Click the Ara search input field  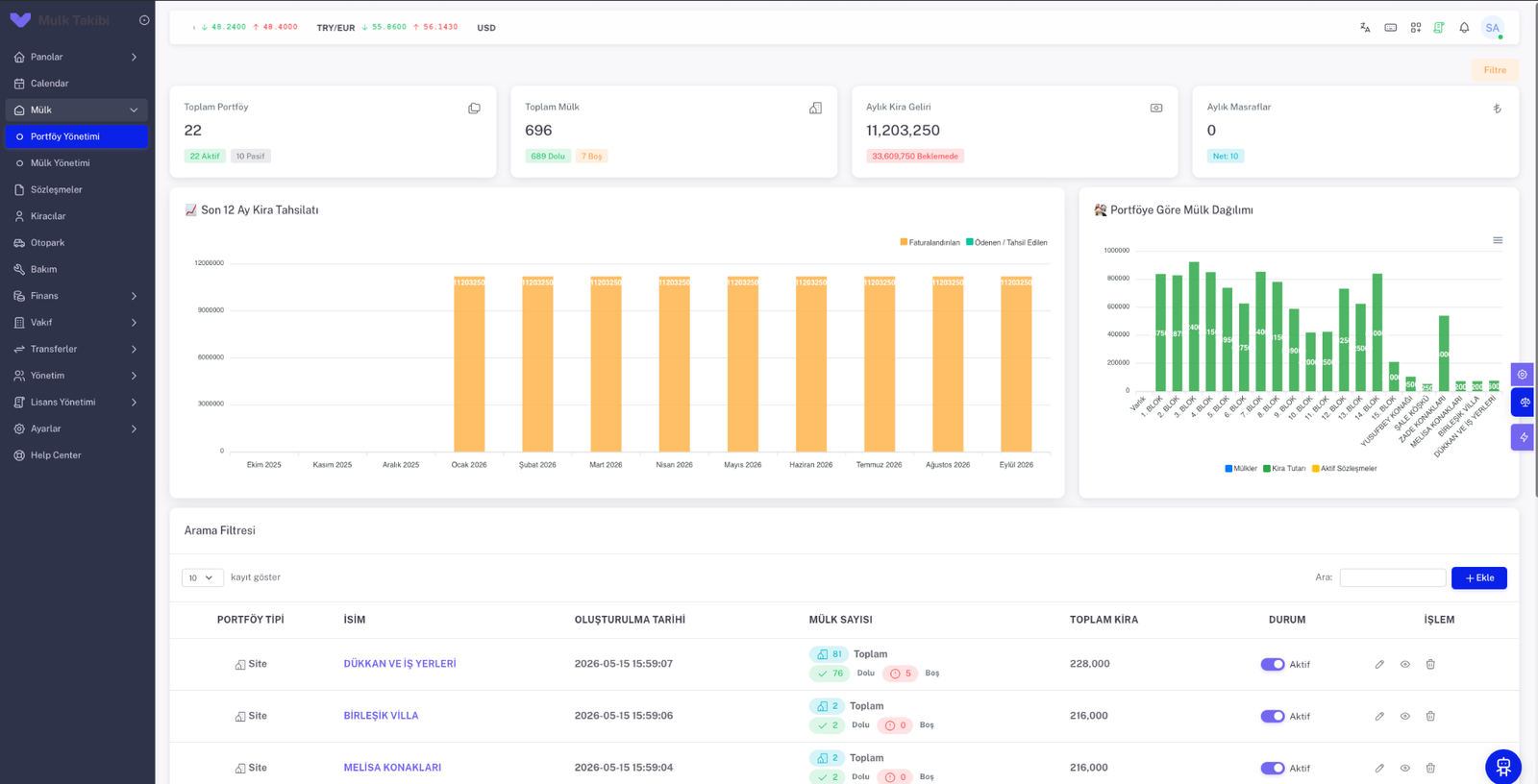[1393, 577]
